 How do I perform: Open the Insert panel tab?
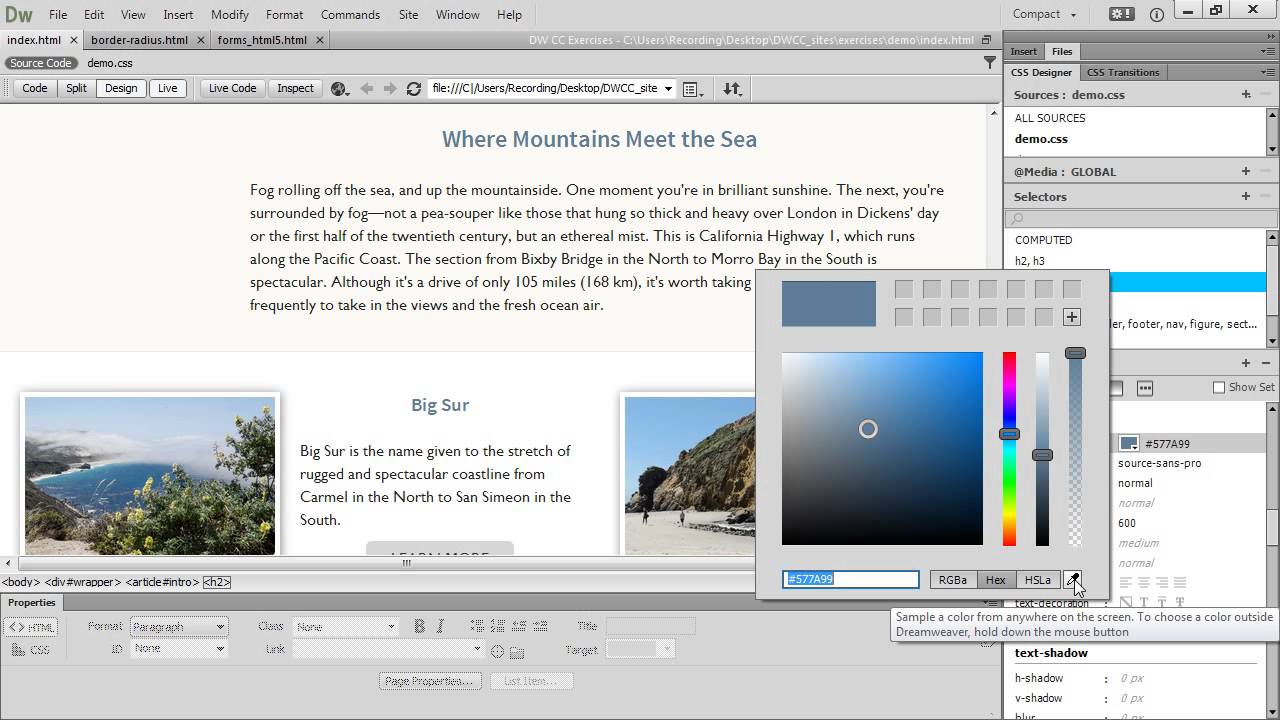1024,51
